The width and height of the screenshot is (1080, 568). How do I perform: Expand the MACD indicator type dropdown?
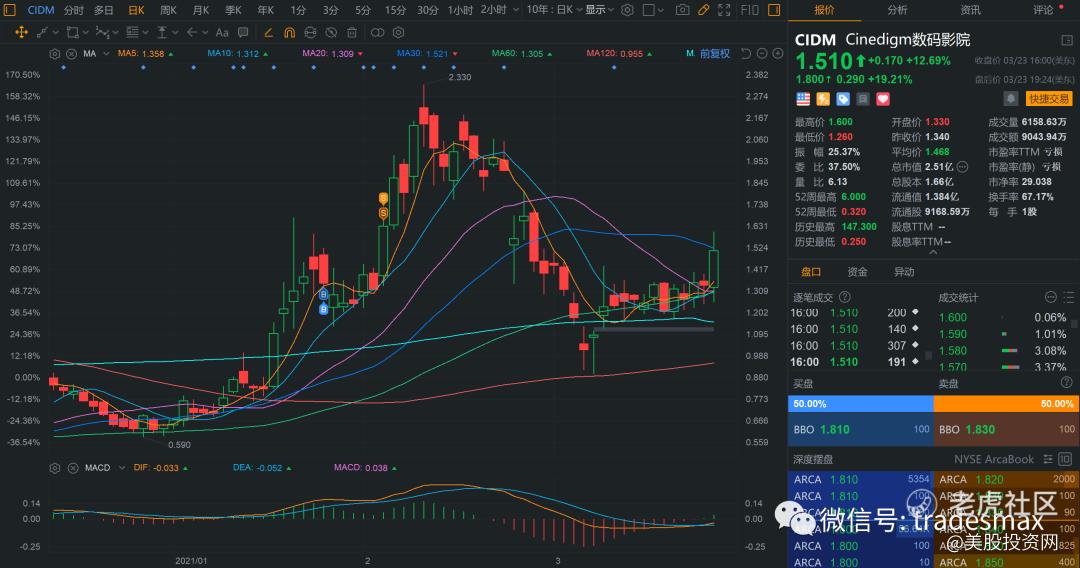pos(122,468)
